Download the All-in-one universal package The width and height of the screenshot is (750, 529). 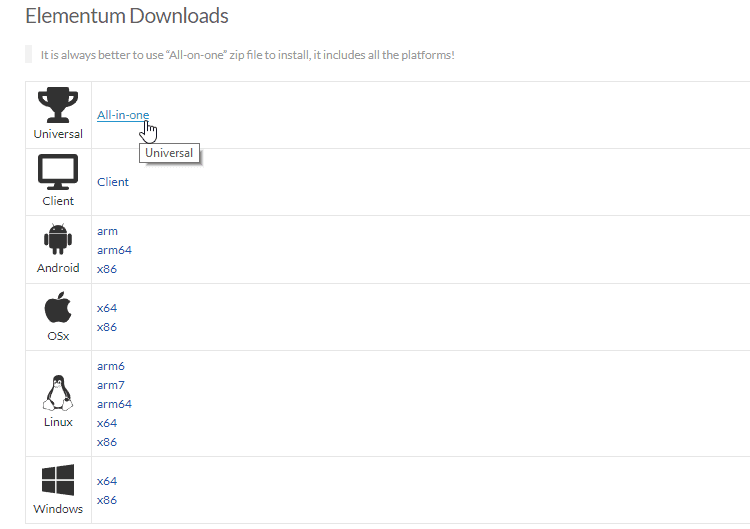pyautogui.click(x=123, y=115)
